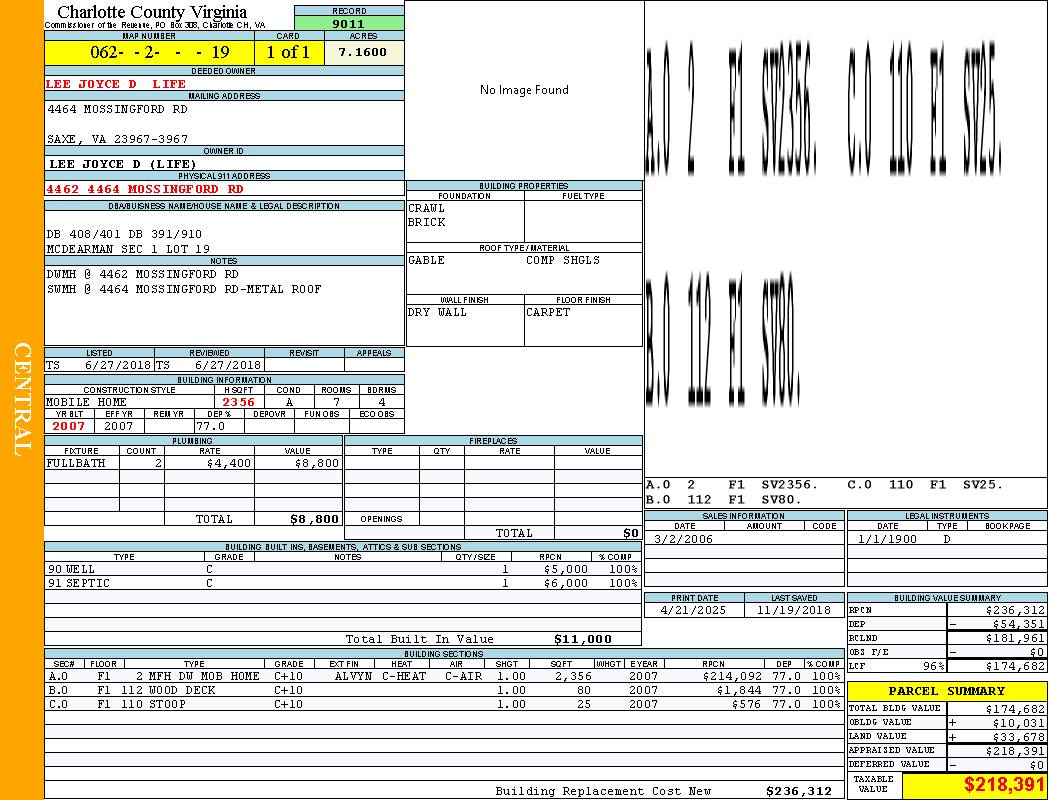Select floor finish CARPET

point(548,313)
